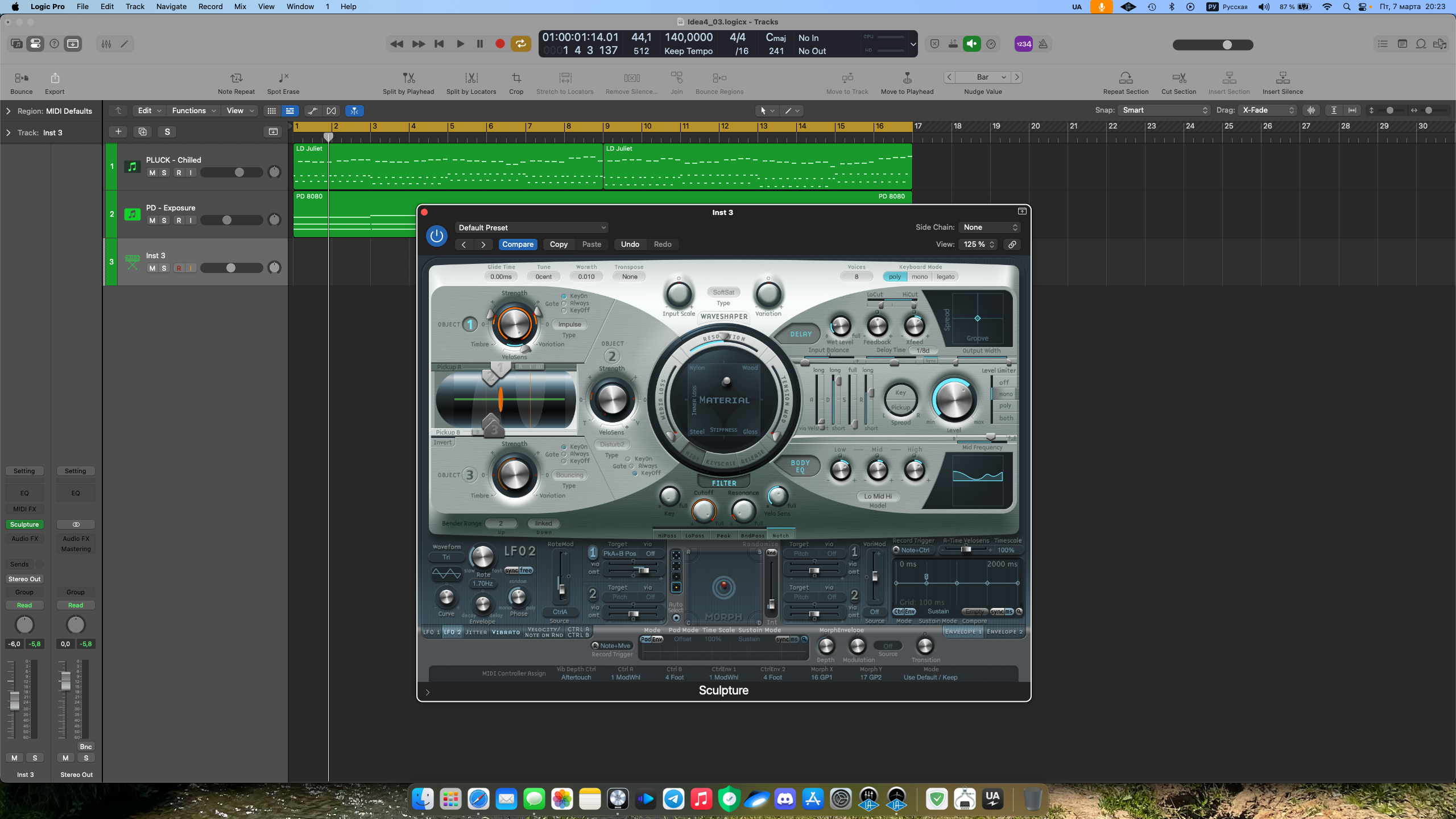
Task: Toggle count-in 1234 button
Action: click(1024, 44)
